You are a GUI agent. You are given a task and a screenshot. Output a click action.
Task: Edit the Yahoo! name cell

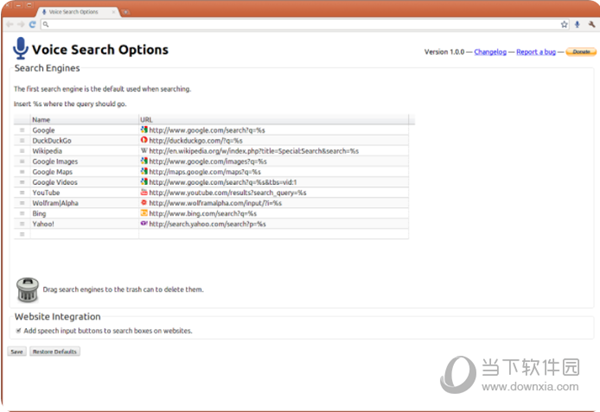(x=85, y=224)
